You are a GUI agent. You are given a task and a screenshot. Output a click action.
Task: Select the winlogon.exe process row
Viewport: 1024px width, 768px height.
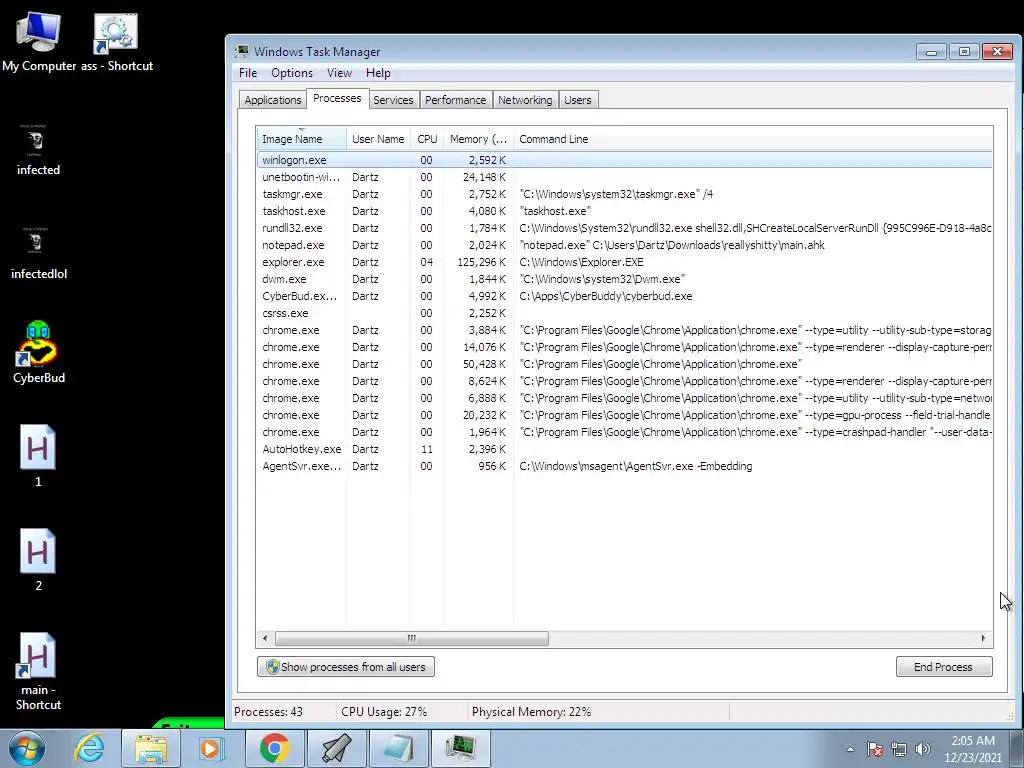[x=624, y=160]
